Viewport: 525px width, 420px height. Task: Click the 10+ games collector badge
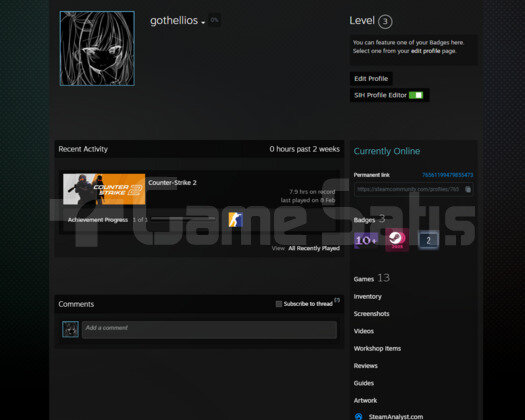(366, 240)
